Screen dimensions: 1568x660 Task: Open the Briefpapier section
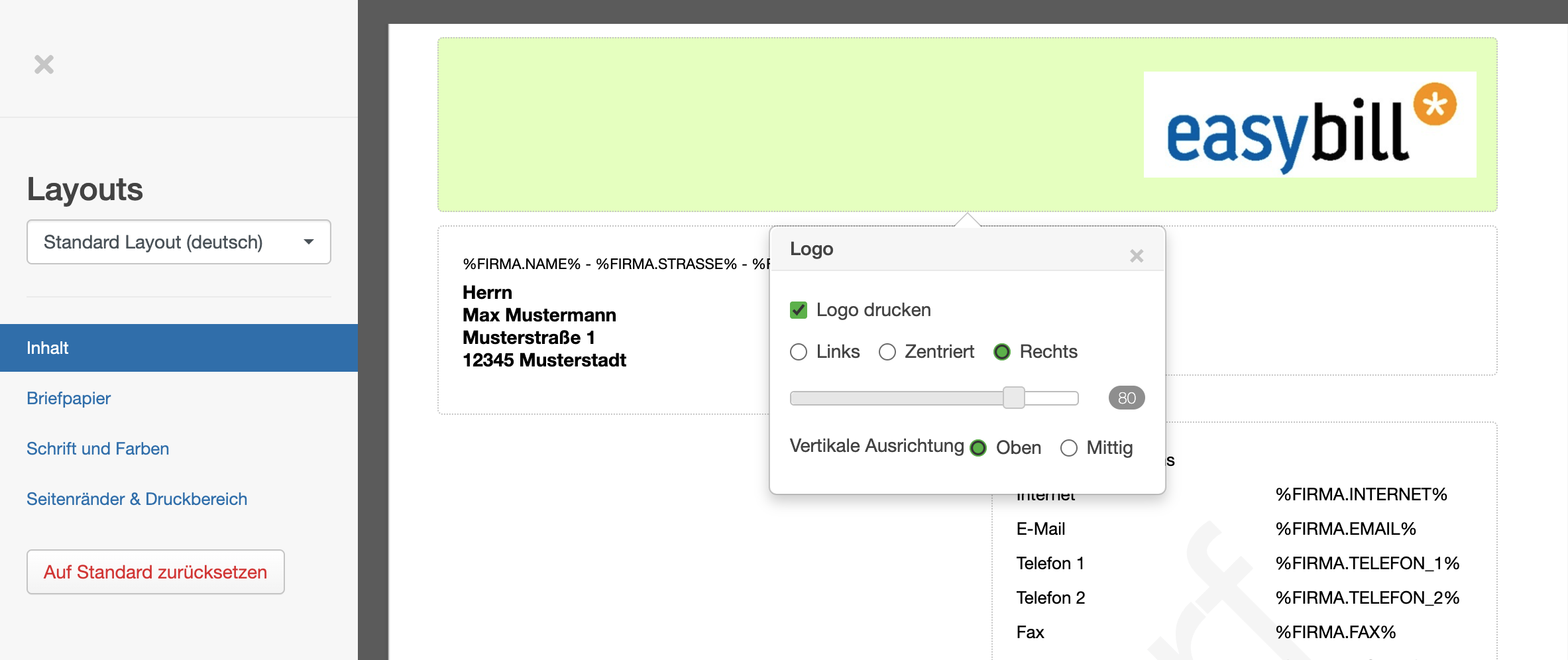point(68,398)
